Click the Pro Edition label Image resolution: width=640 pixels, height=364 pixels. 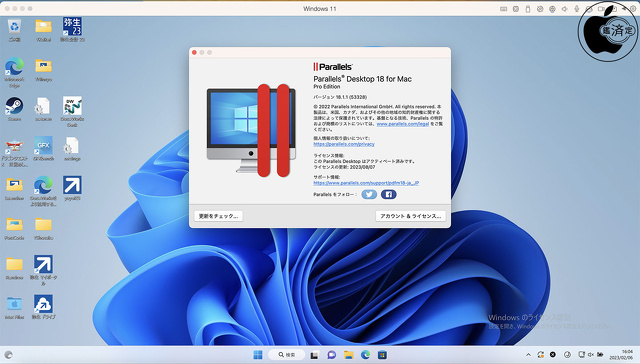[x=327, y=87]
